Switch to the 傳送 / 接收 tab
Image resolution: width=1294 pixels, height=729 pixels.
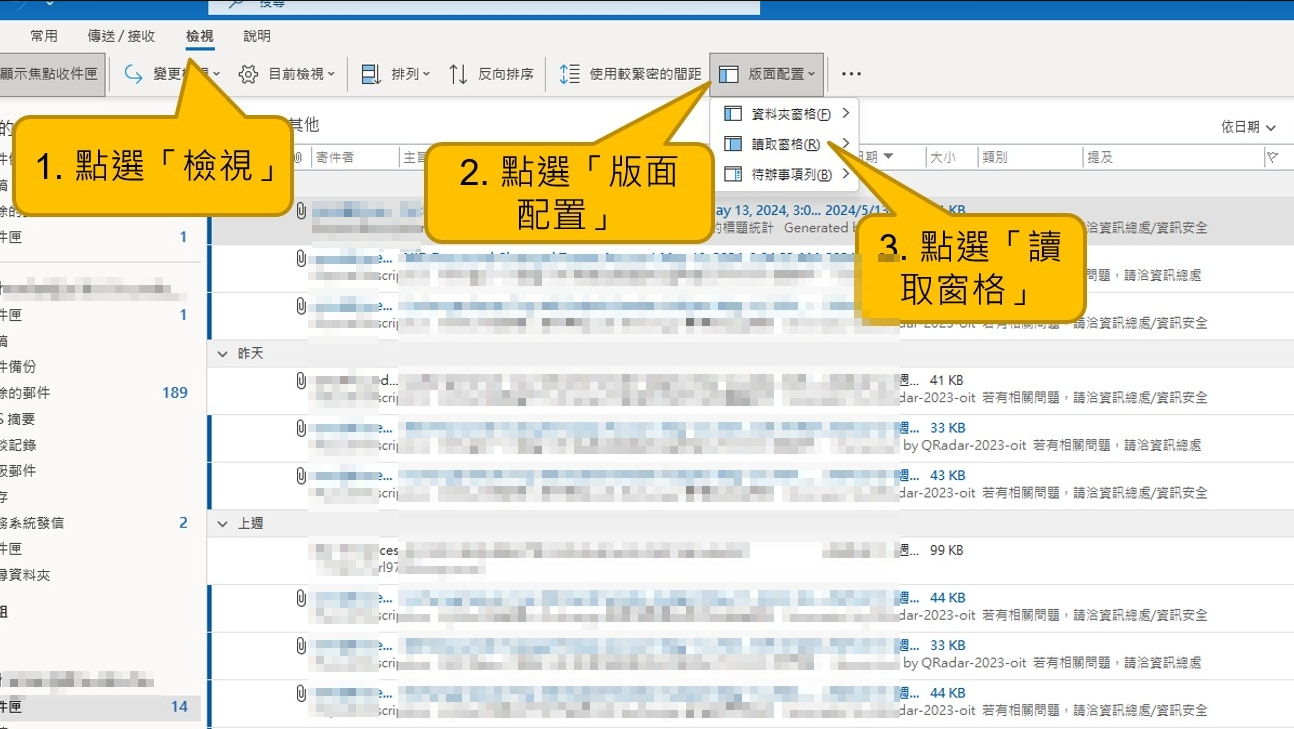(121, 36)
